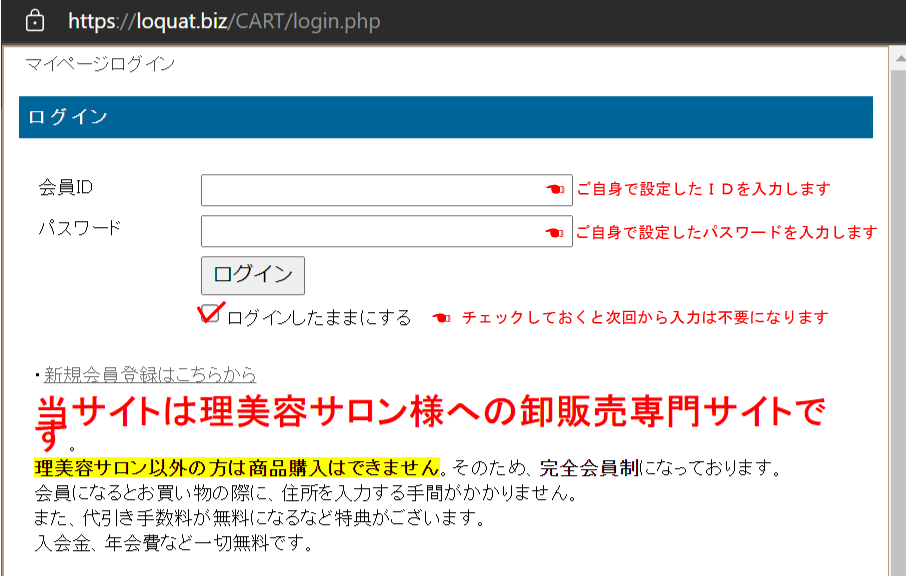Open the 新規会員登録はこちらから link
The width and height of the screenshot is (906, 576).
click(x=150, y=375)
